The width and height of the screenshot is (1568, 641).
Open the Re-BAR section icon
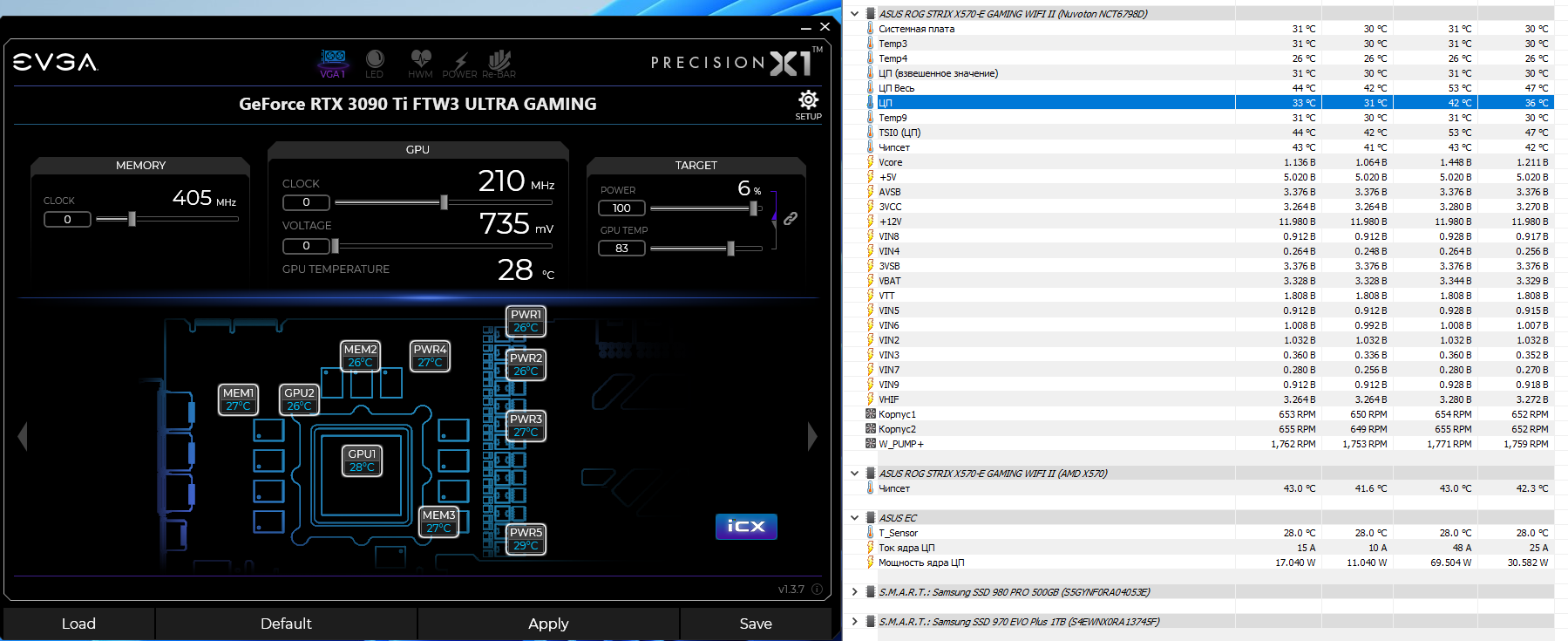(x=499, y=64)
